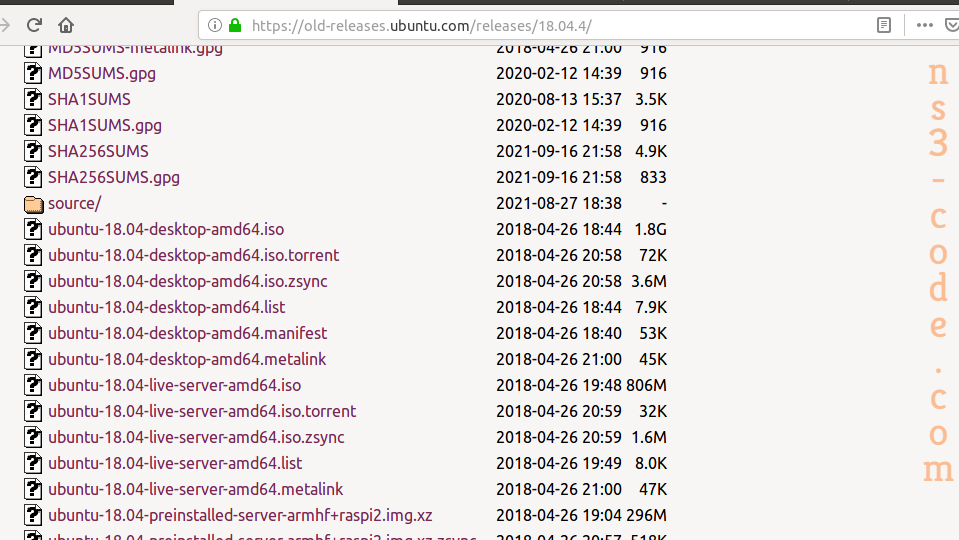959x540 pixels.
Task: Click the file icon beside SHA1SUMS.gpg
Action: pos(33,125)
